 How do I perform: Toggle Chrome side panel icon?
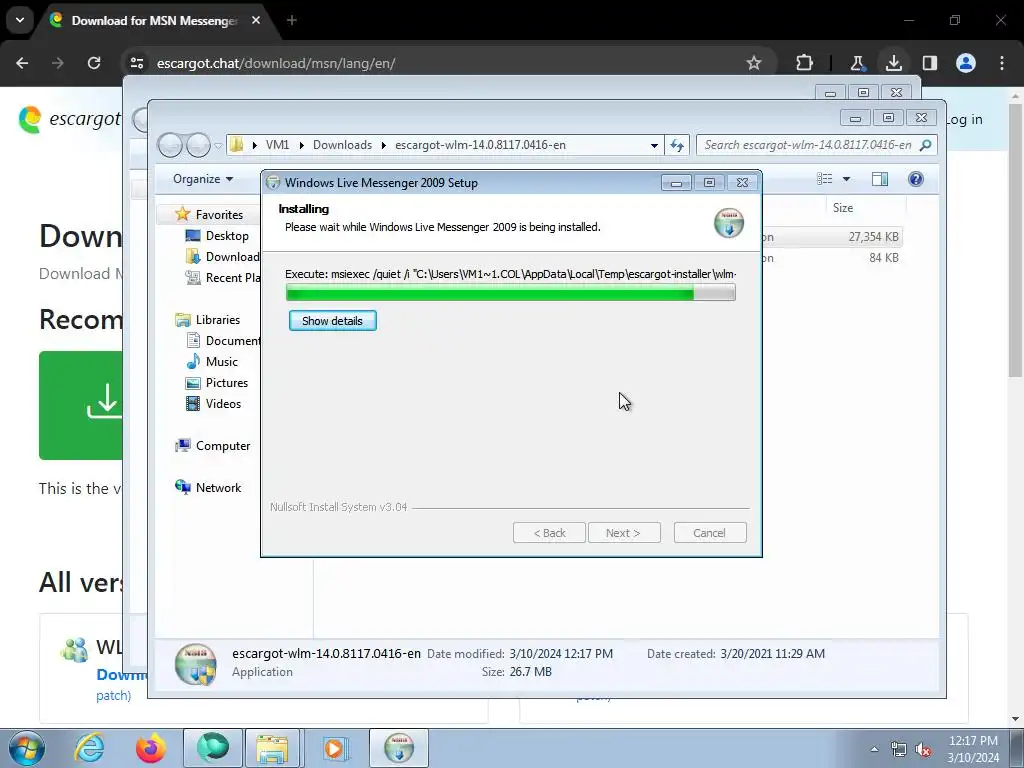pyautogui.click(x=929, y=63)
